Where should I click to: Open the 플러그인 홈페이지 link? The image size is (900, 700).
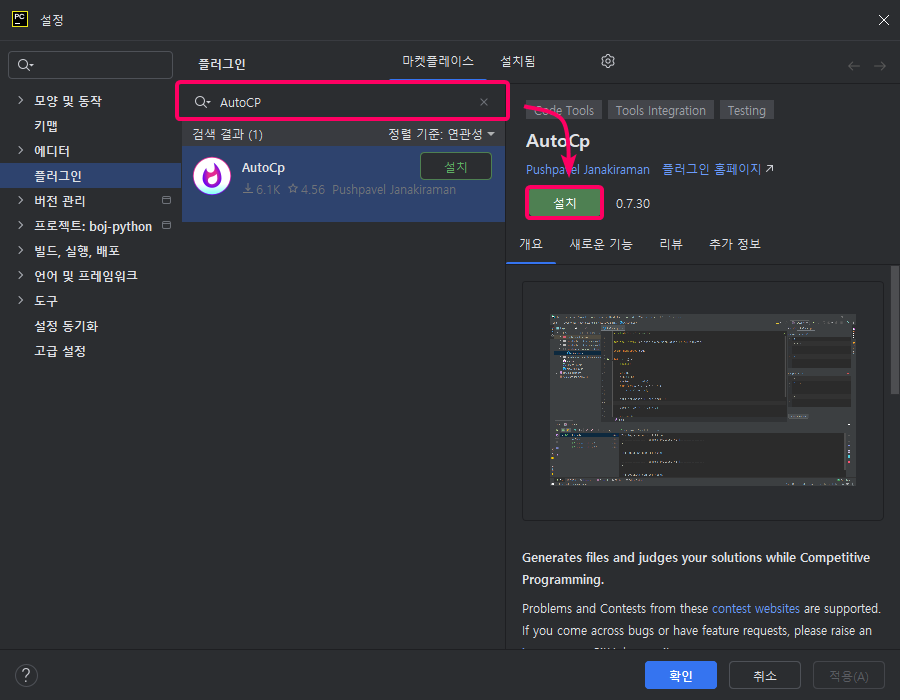tap(717, 169)
